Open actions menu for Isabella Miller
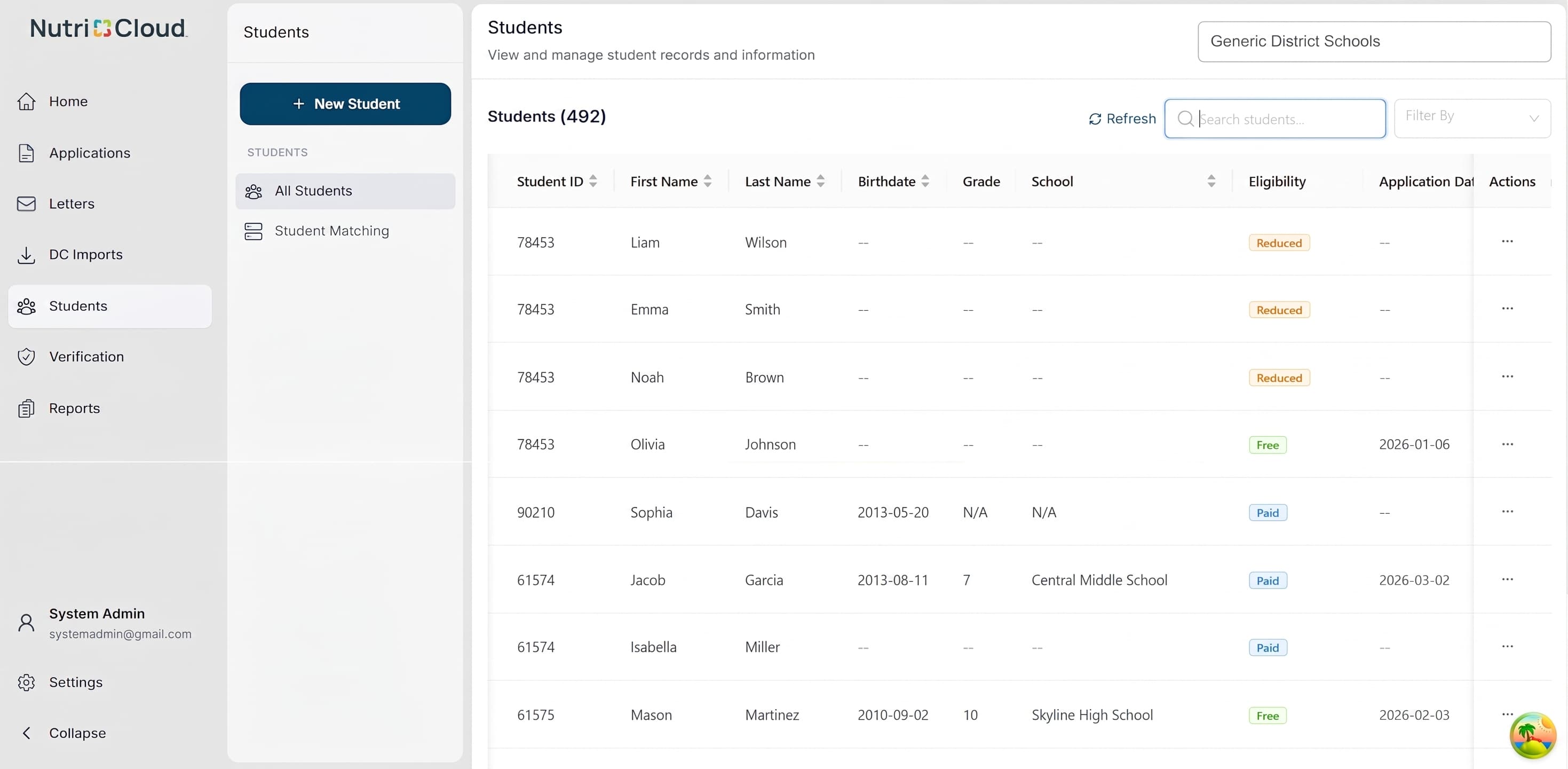This screenshot has width=1568, height=769. pyautogui.click(x=1507, y=646)
